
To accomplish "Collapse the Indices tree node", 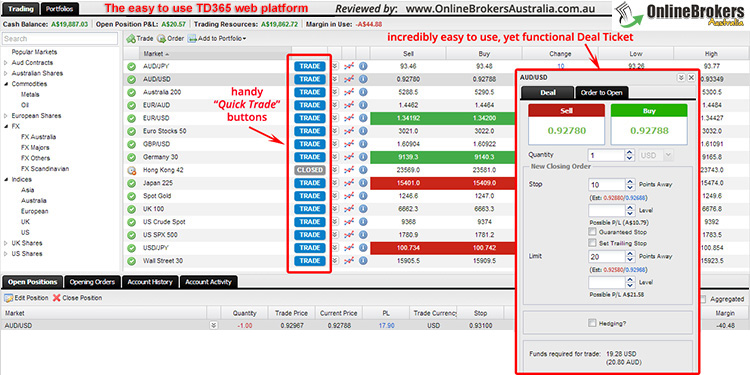I will pos(6,179).
